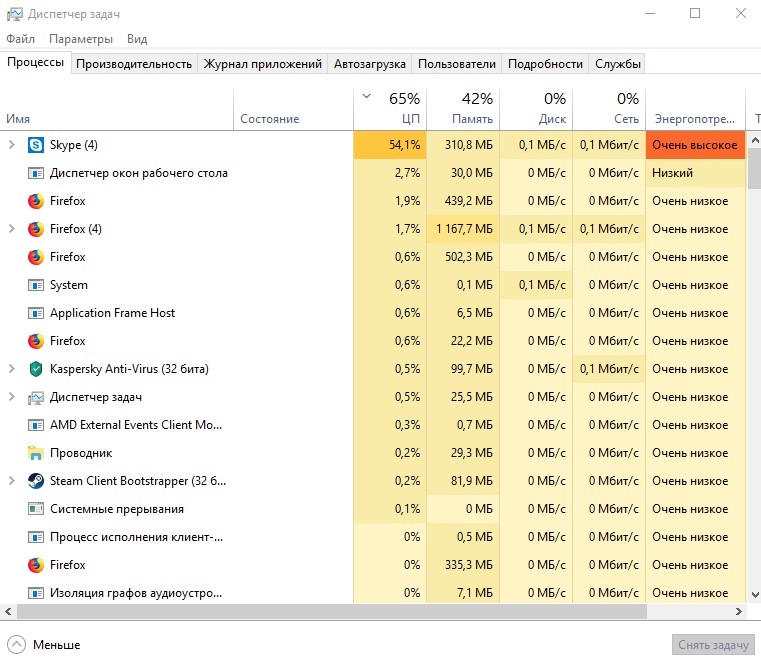This screenshot has height=666, width=761.
Task: Switch to the Службы tab
Action: (x=617, y=64)
